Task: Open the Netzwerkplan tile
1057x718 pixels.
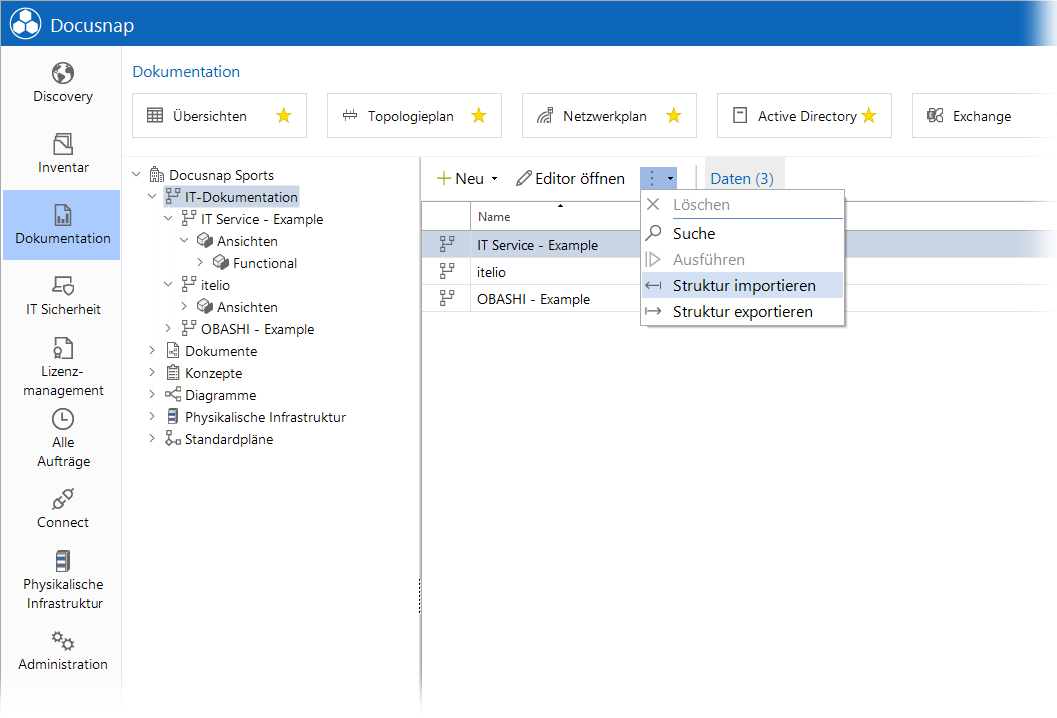Action: click(x=609, y=116)
